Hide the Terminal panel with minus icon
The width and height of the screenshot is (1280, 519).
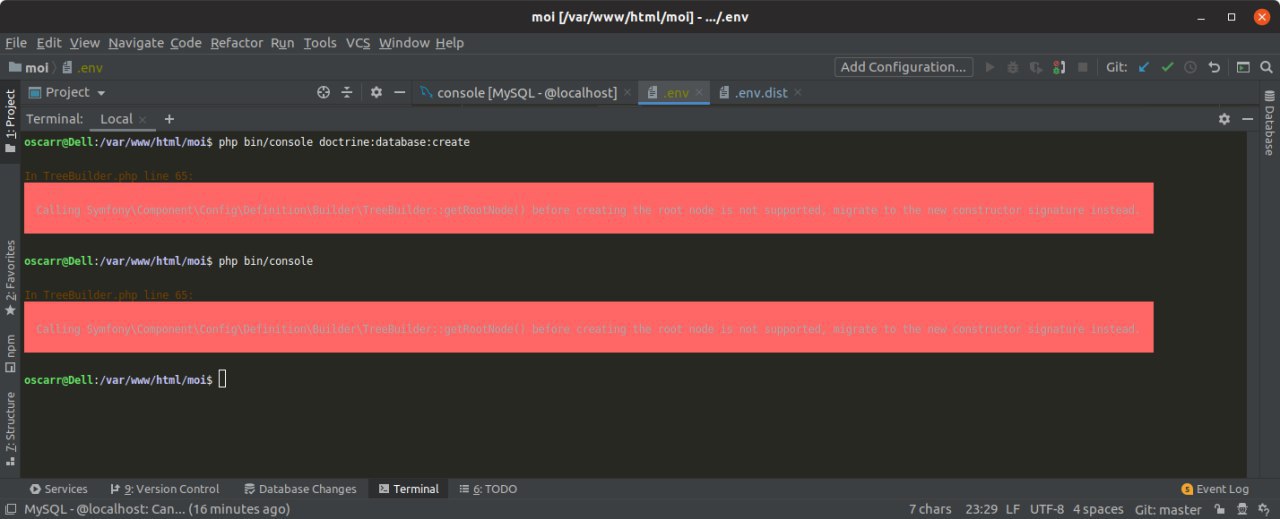[x=1248, y=118]
